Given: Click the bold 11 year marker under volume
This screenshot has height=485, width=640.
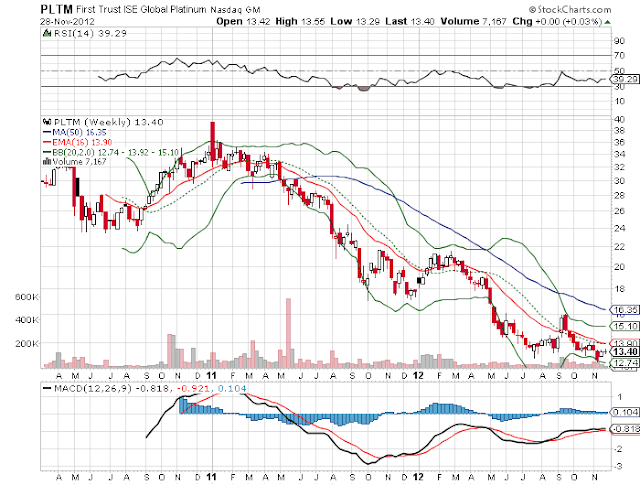Looking at the screenshot, I should tap(212, 375).
